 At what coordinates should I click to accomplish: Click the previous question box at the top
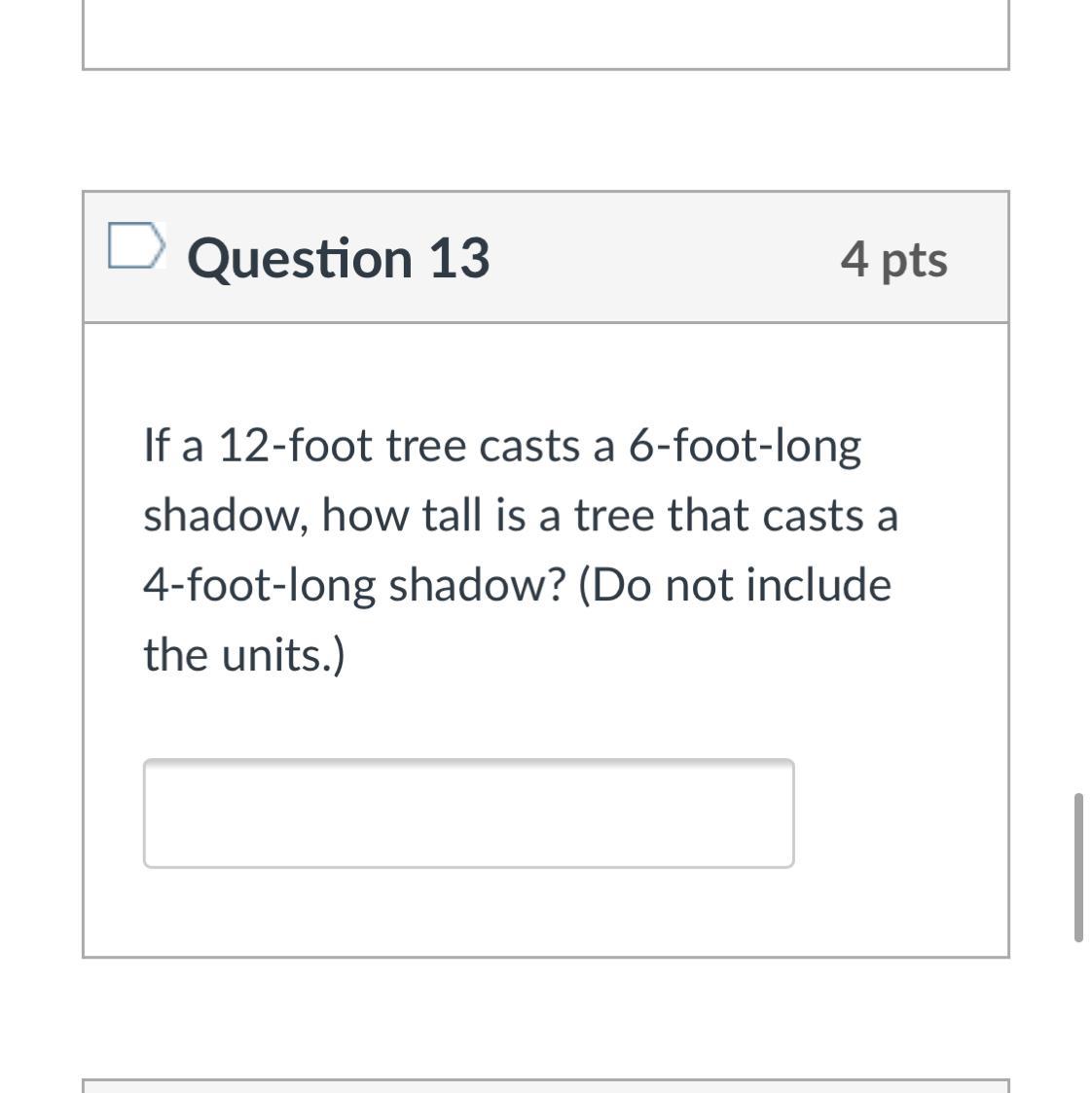click(x=546, y=34)
